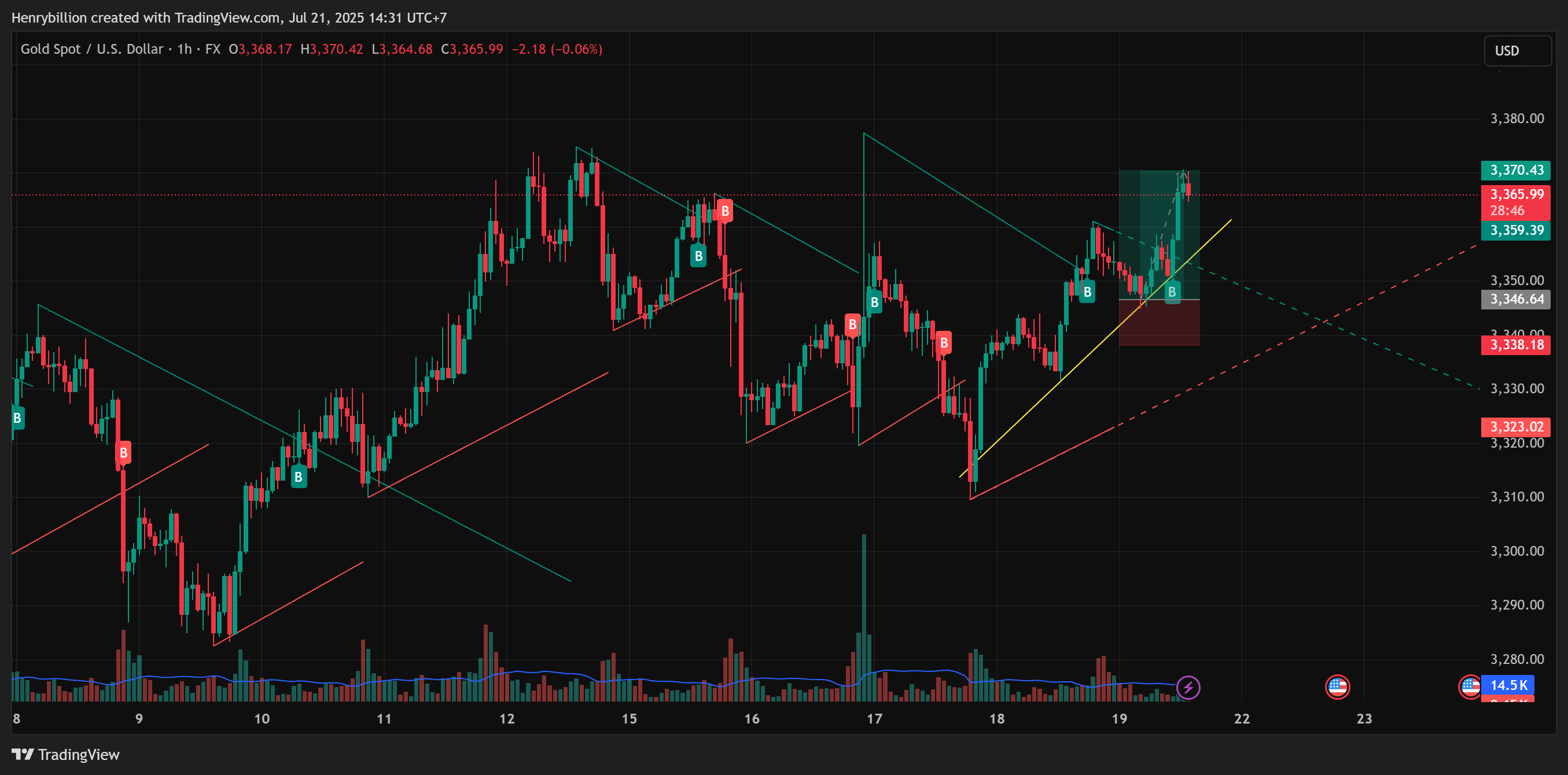Click the FX exchange label in the legend

213,49
